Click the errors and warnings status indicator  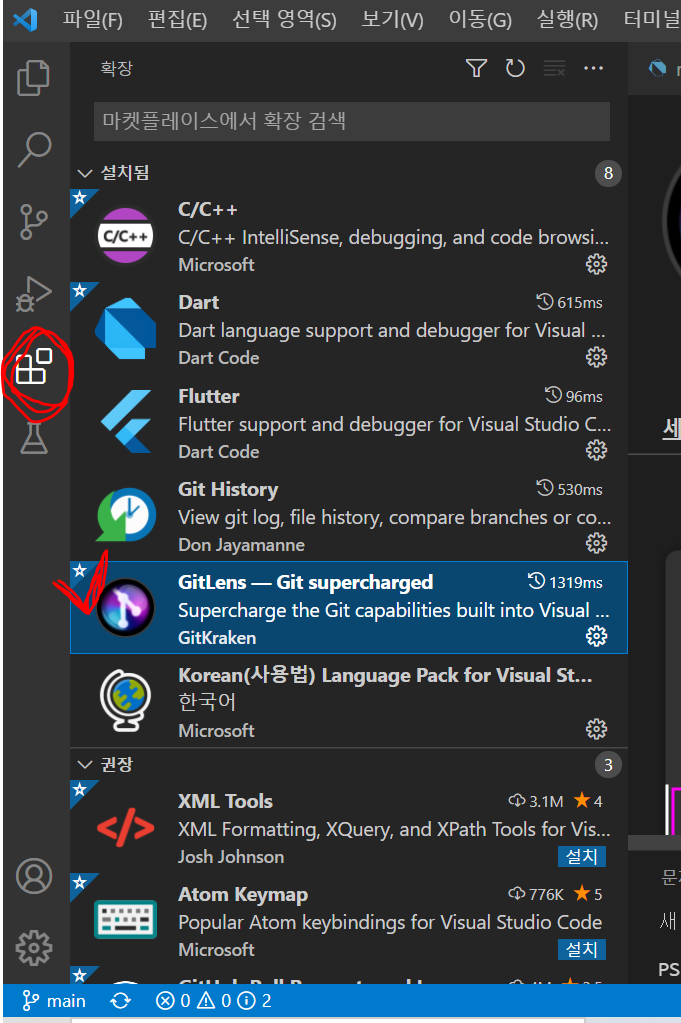[213, 1001]
